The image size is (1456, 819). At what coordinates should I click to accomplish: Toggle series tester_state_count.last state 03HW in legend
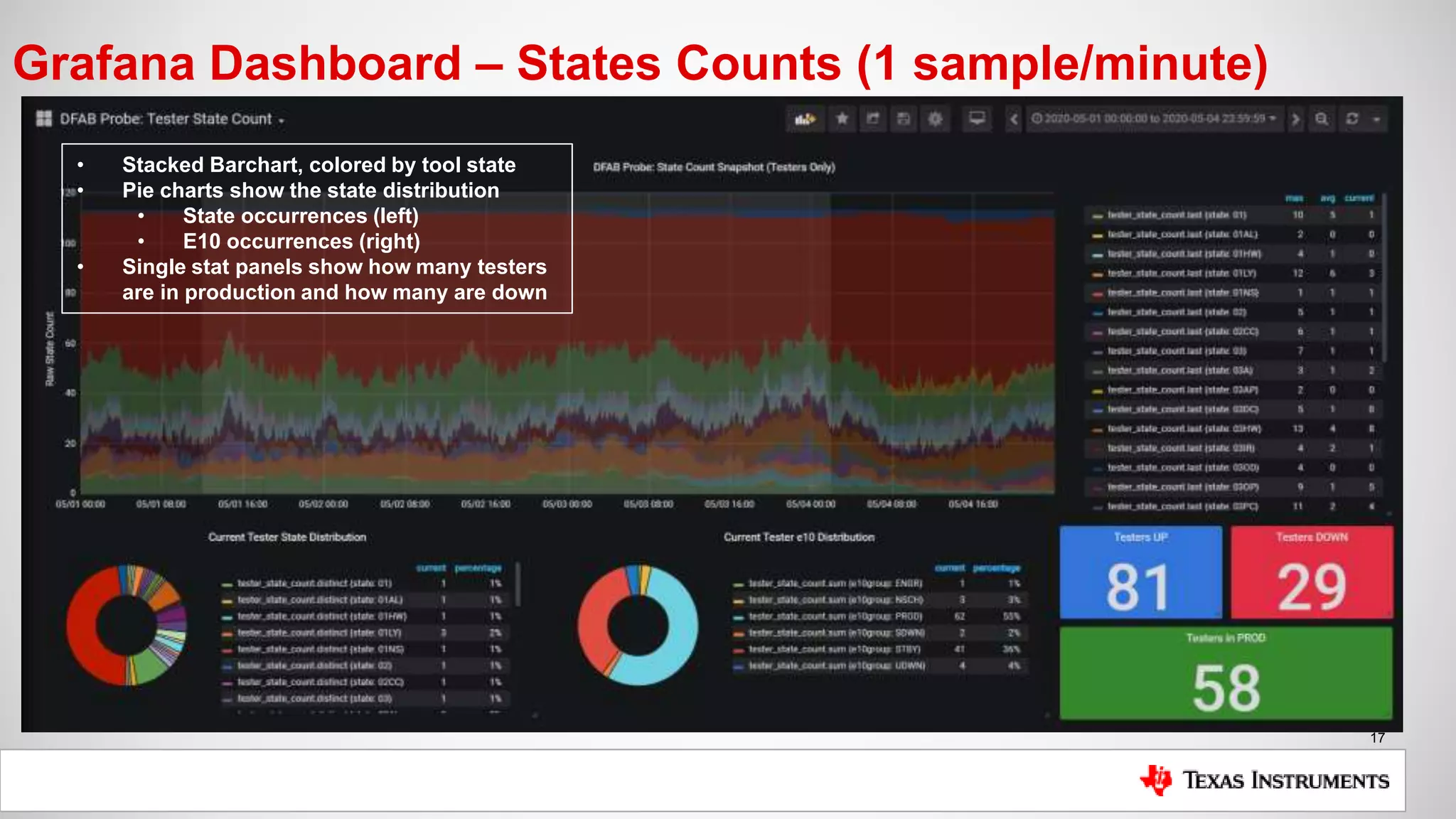(1184, 429)
